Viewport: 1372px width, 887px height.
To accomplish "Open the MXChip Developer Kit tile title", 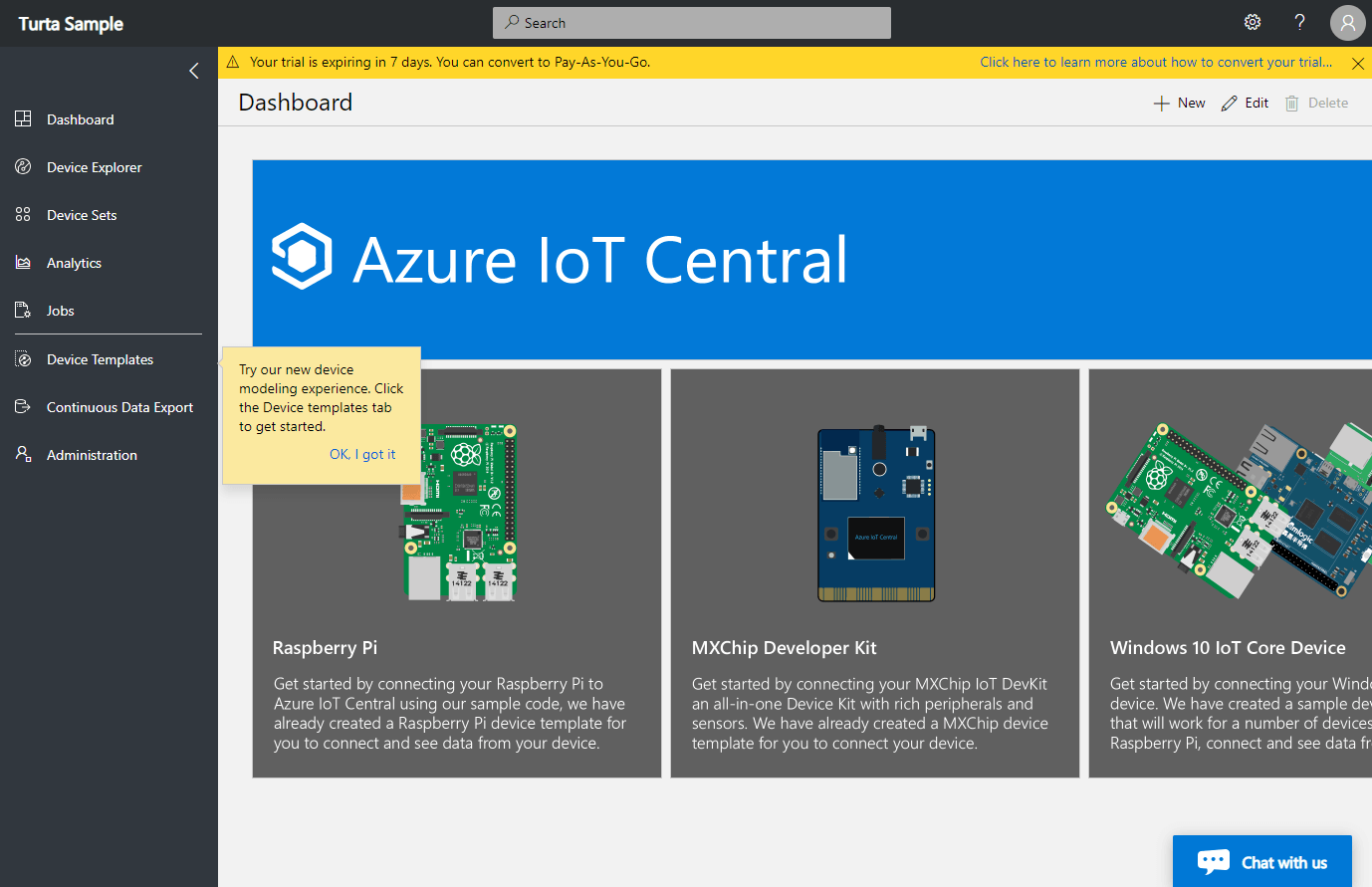I will tap(785, 648).
